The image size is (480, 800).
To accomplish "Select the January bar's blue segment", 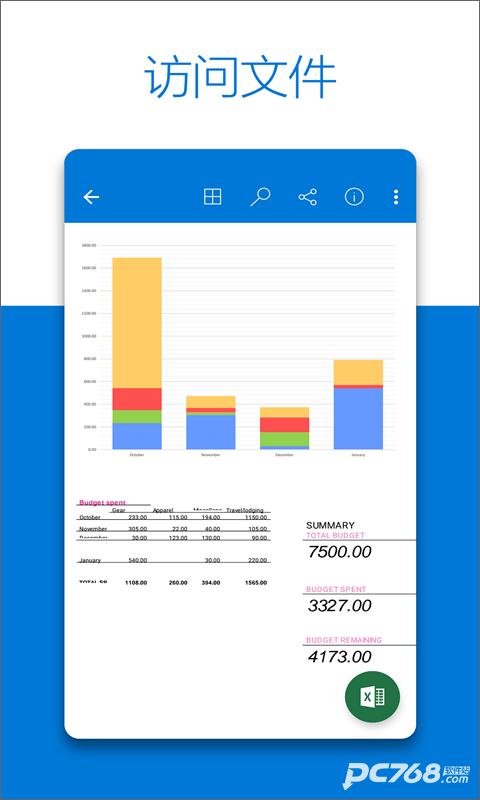I will [358, 418].
